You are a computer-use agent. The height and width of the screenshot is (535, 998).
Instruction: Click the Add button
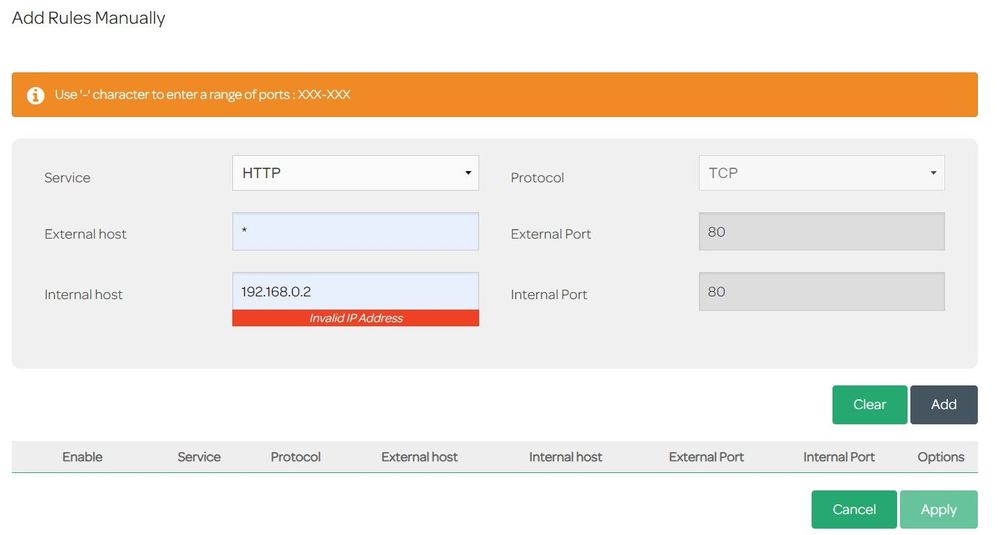click(943, 405)
